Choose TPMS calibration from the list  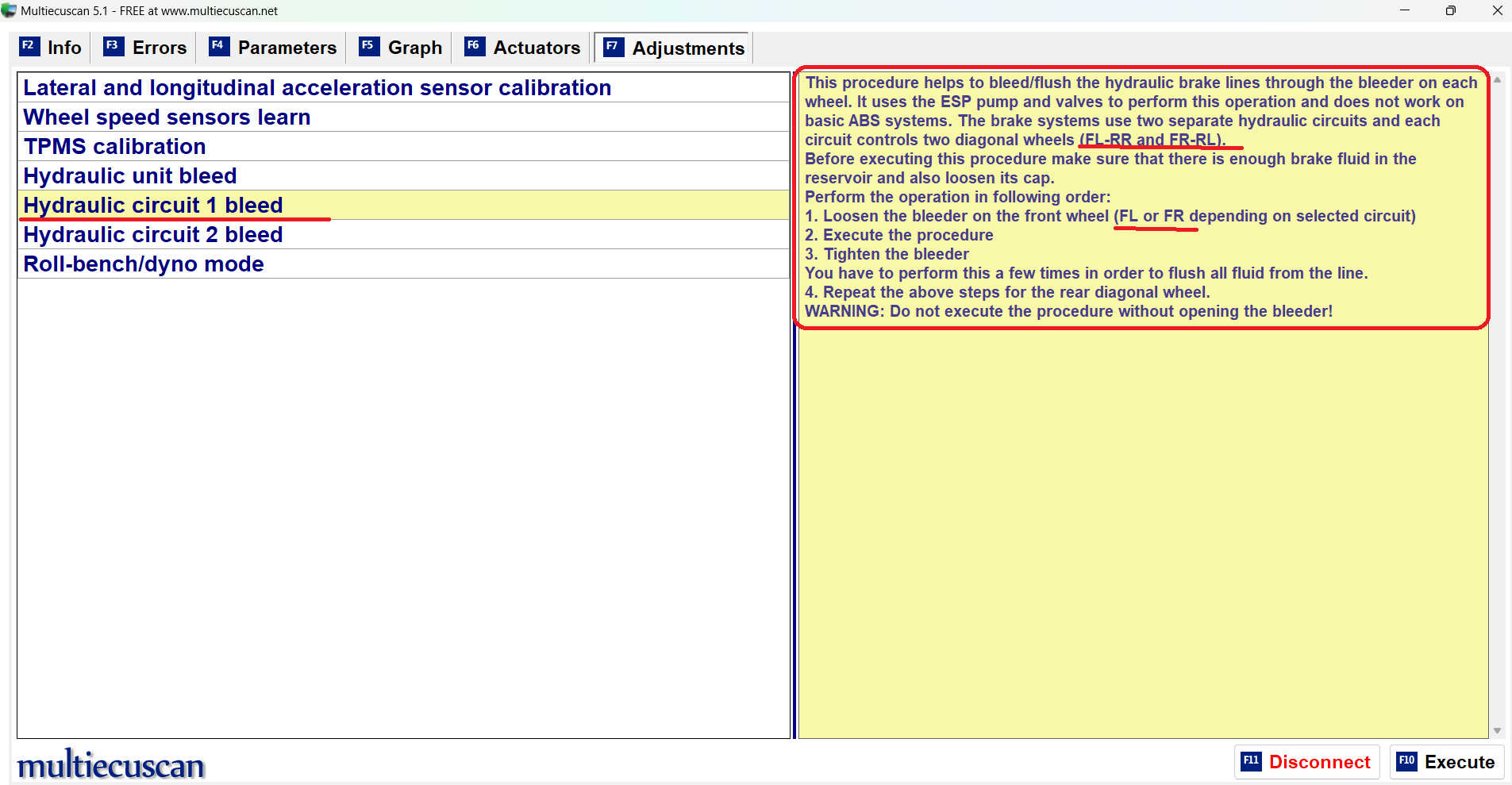click(403, 146)
